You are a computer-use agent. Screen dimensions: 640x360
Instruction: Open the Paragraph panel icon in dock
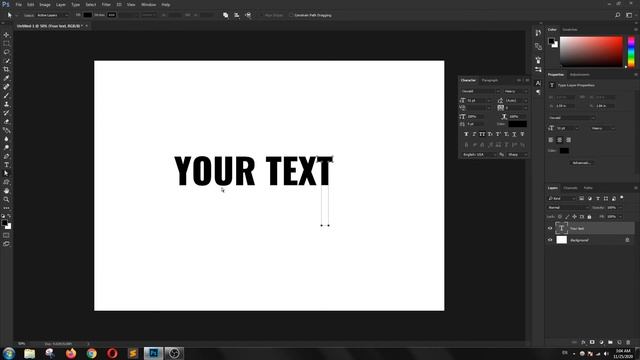(538, 92)
